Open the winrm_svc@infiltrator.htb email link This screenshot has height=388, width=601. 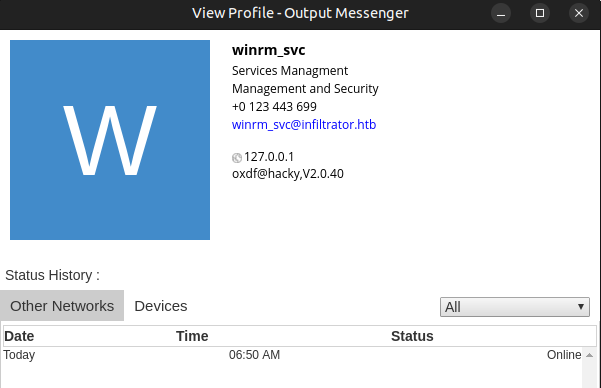point(304,125)
